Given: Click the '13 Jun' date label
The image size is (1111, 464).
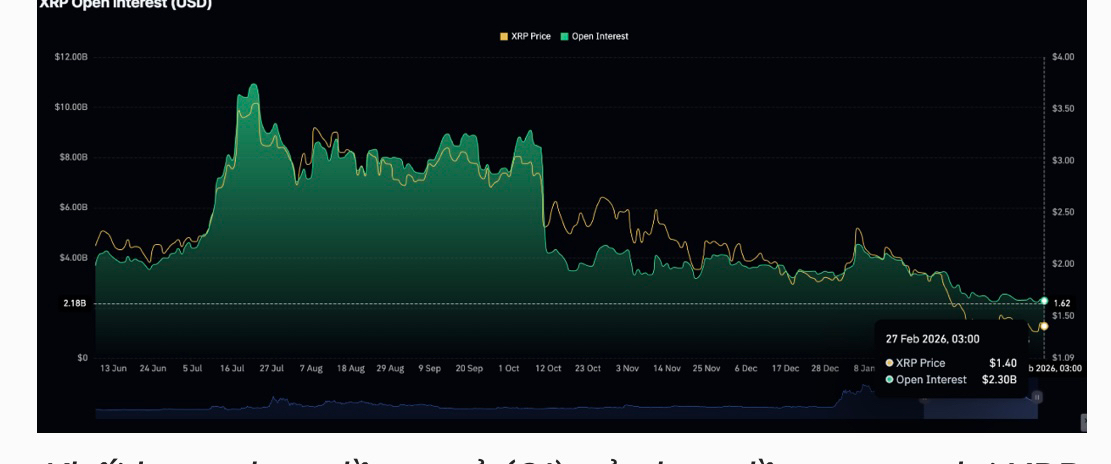Looking at the screenshot, I should tap(113, 369).
